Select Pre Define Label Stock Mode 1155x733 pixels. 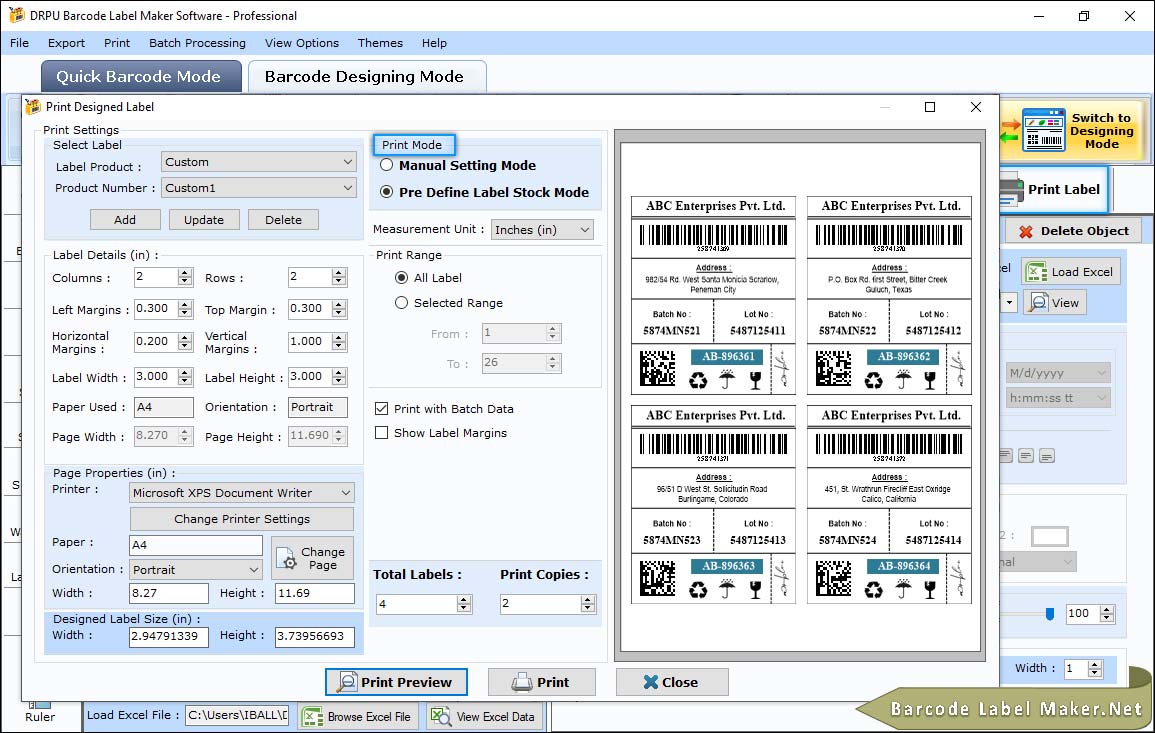coord(386,192)
